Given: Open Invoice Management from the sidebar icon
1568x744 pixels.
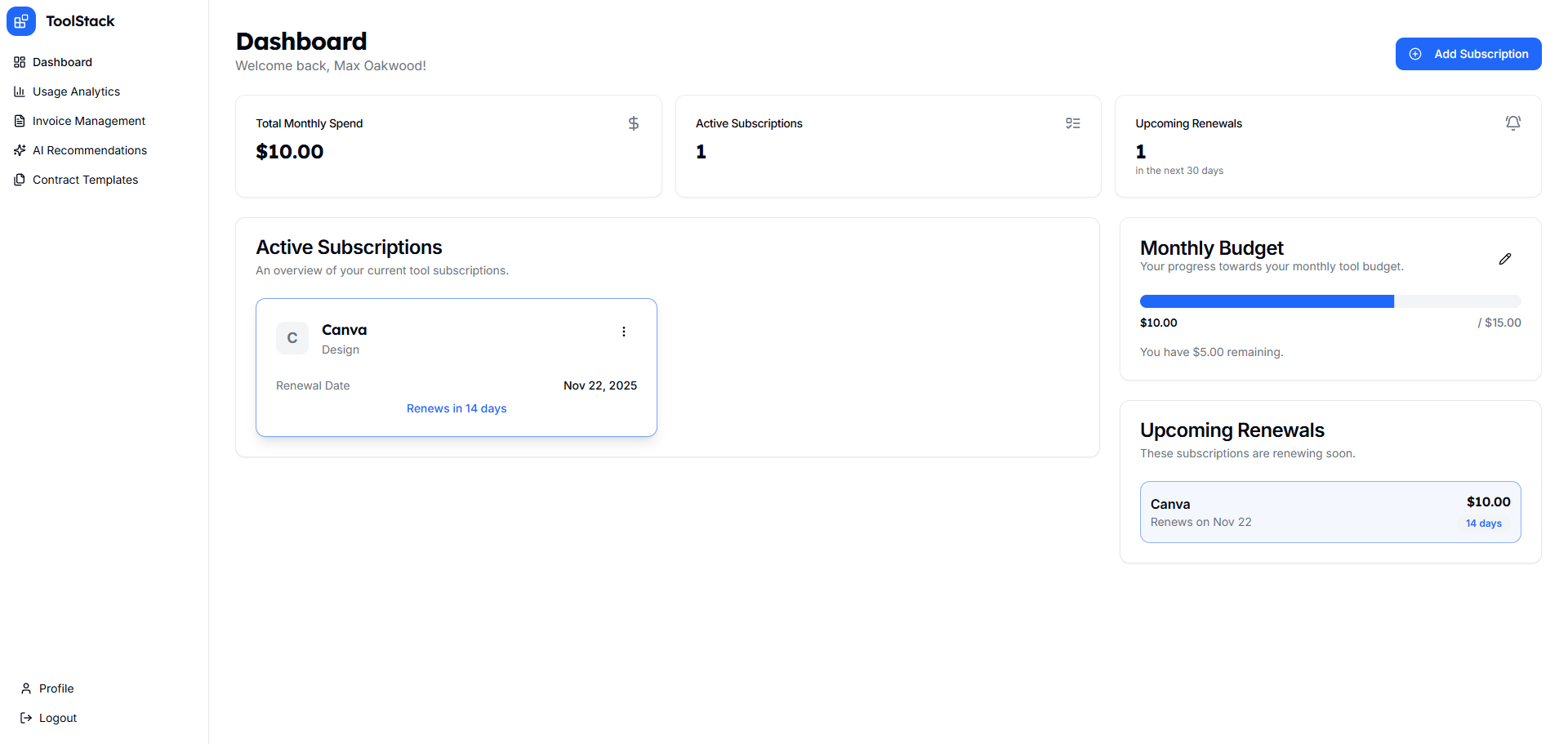Looking at the screenshot, I should [19, 121].
